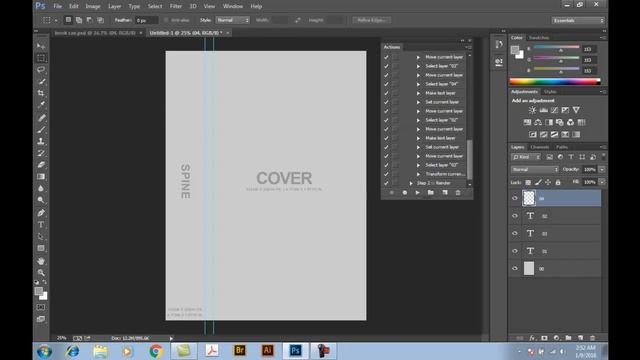Open Chrome from the taskbar

(156, 351)
